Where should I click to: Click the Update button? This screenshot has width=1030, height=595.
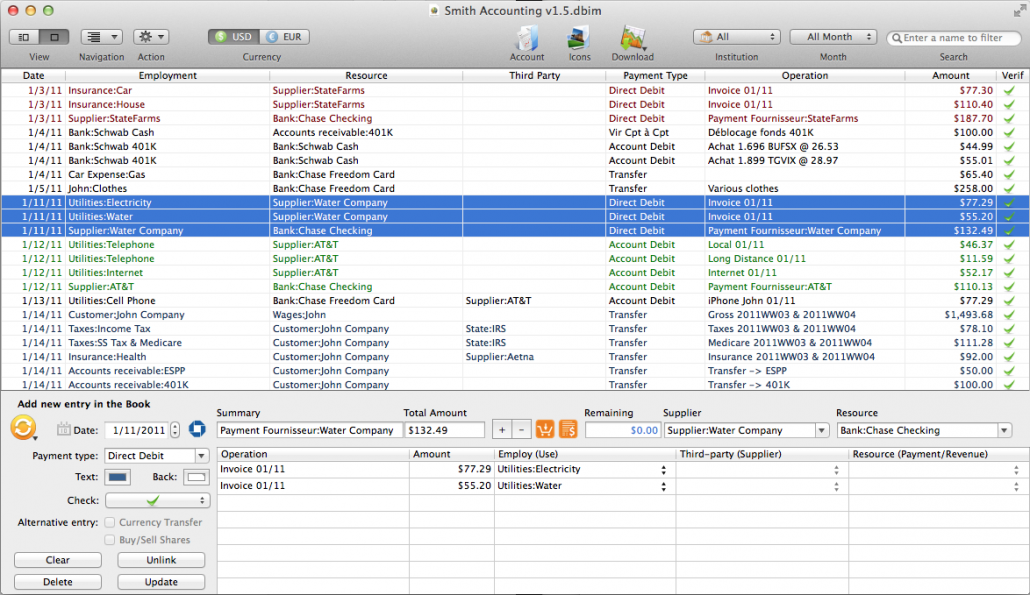[x=161, y=582]
